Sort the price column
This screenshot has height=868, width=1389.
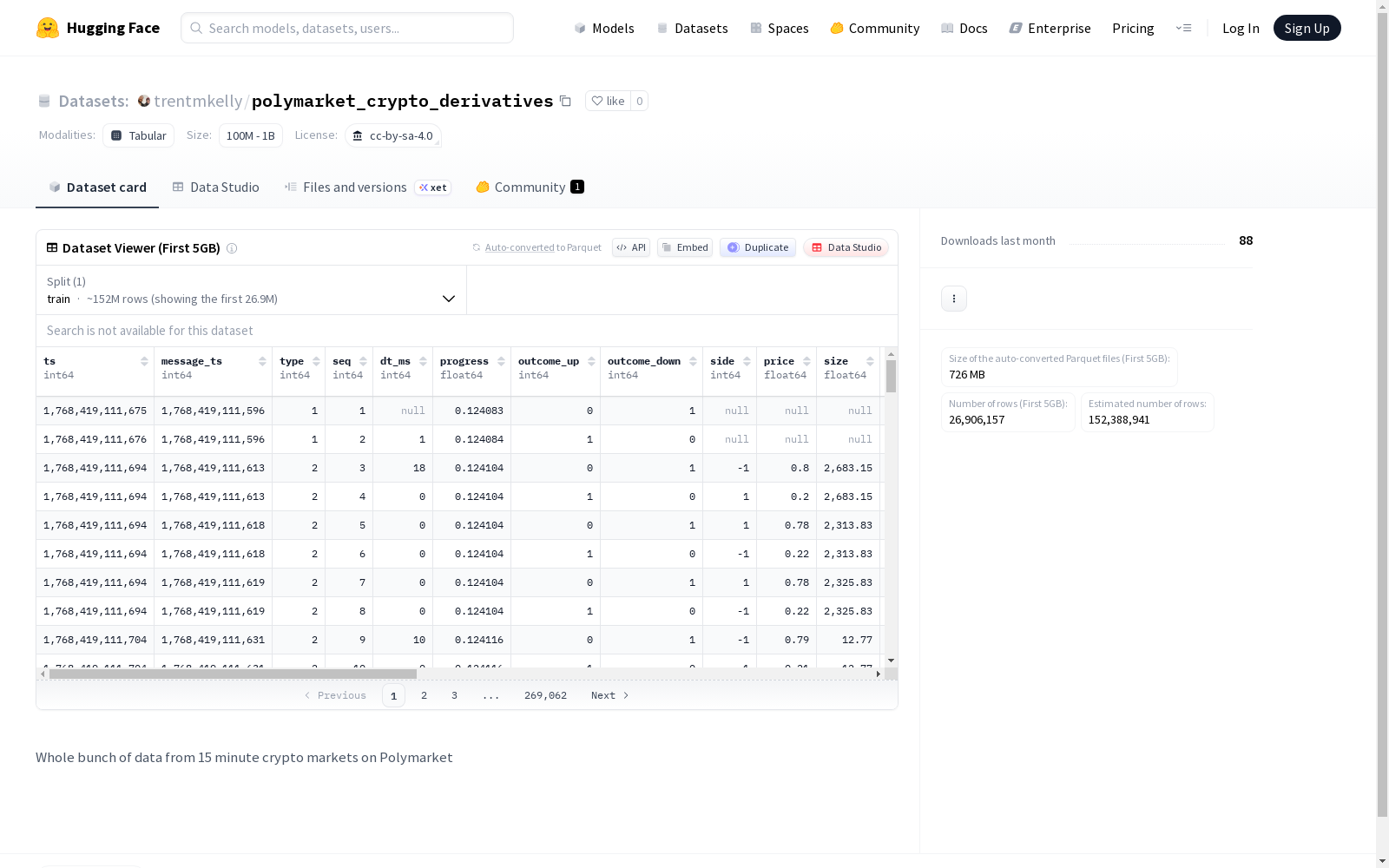(x=806, y=361)
